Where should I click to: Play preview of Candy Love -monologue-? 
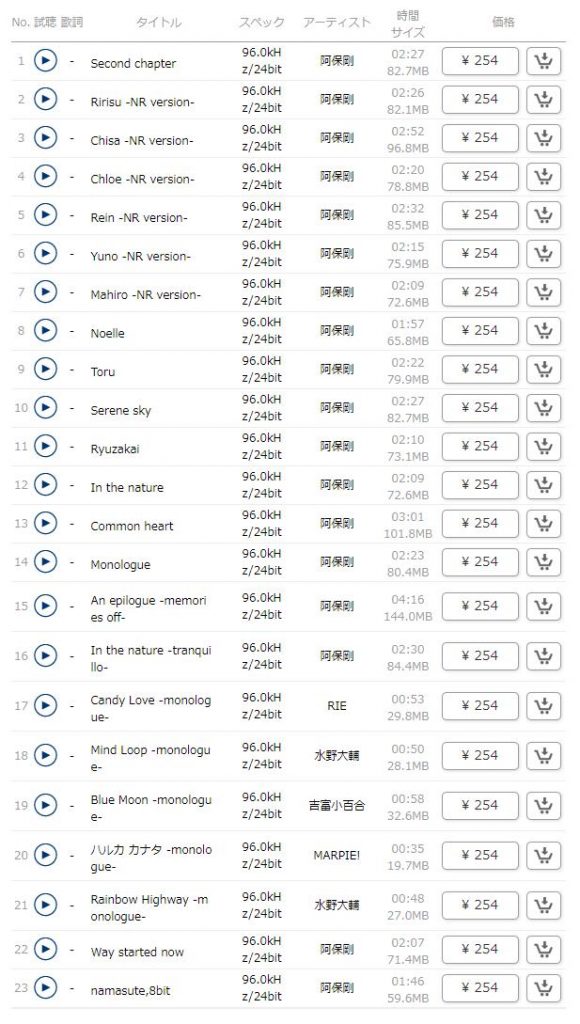coord(45,705)
